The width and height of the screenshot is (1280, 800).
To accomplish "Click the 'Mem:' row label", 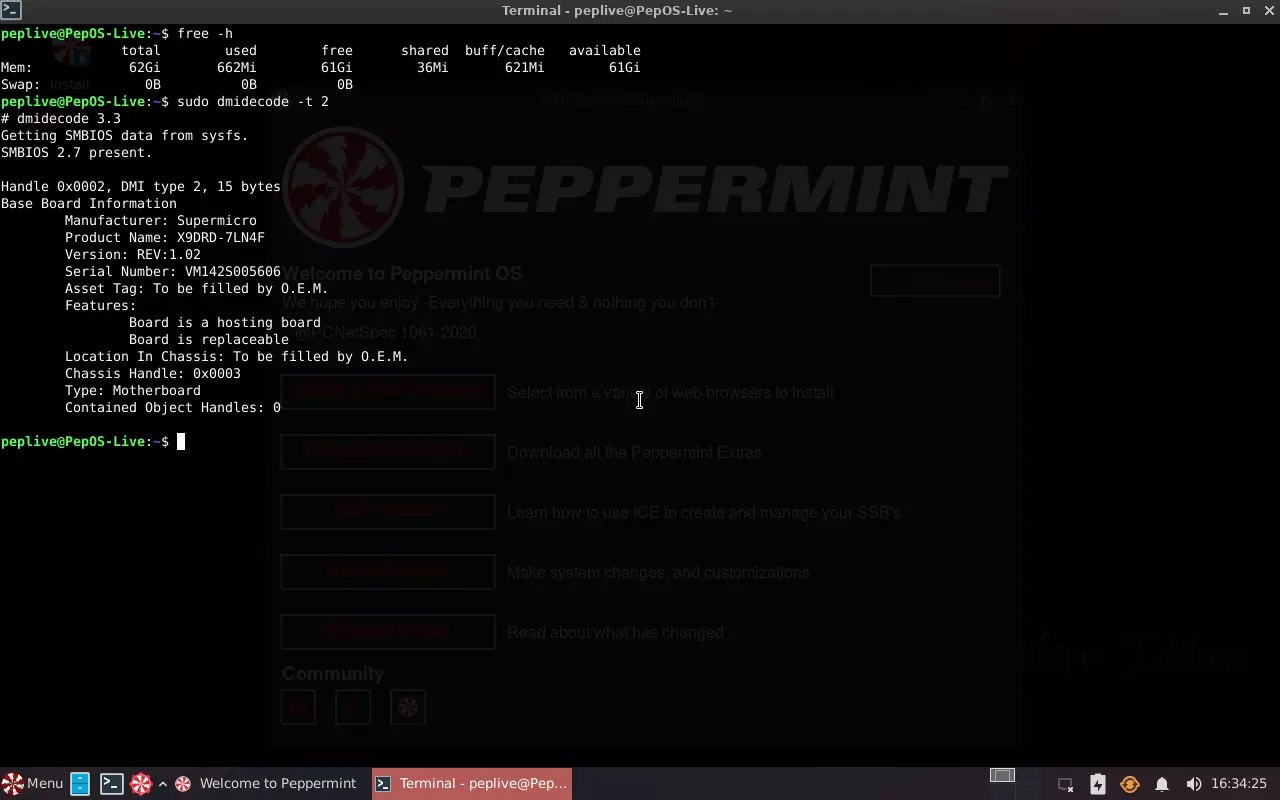I will pos(17,67).
